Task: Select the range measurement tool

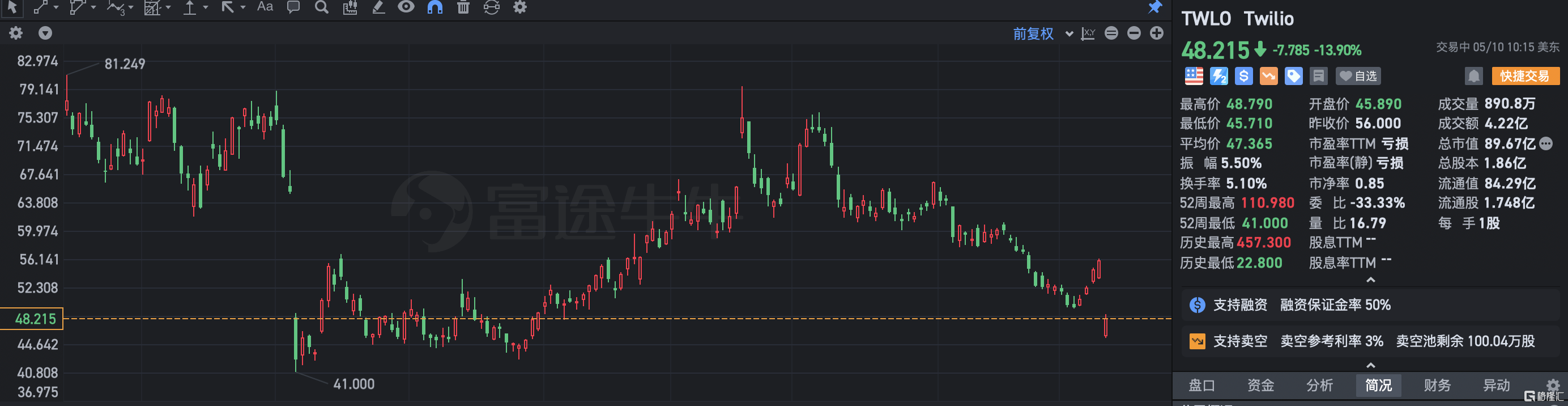Action: (x=152, y=7)
